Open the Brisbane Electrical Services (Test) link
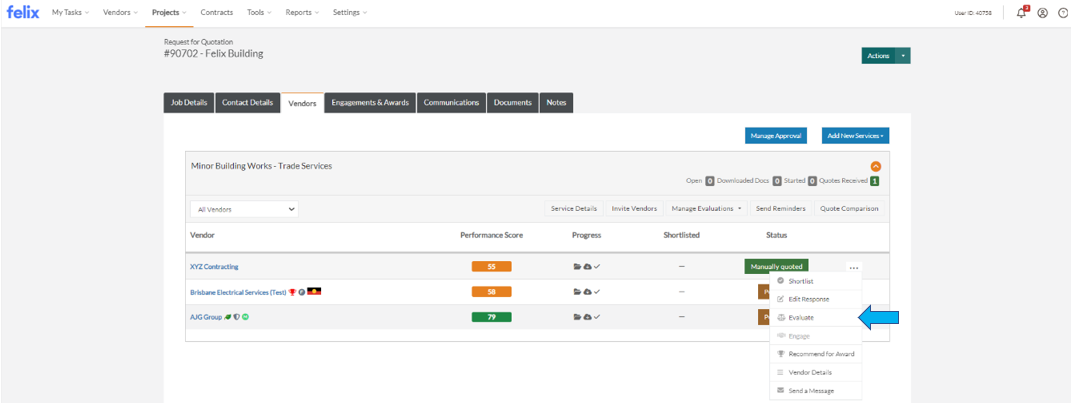This screenshot has height=403, width=1071. (x=238, y=292)
